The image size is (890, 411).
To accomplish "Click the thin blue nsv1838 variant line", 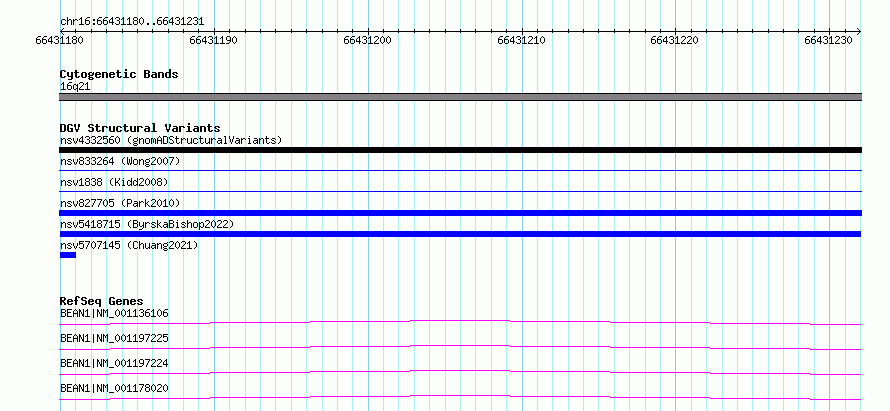I will coord(460,191).
